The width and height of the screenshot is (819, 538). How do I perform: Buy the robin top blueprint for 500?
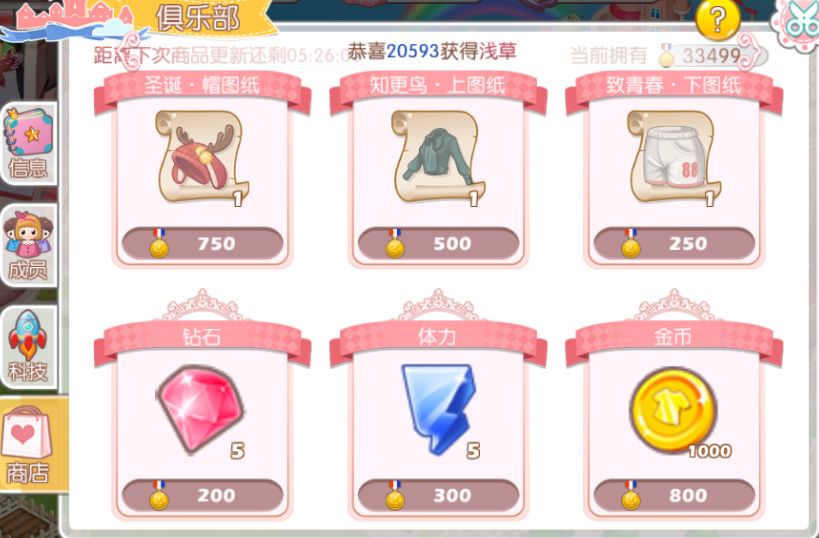click(x=438, y=243)
